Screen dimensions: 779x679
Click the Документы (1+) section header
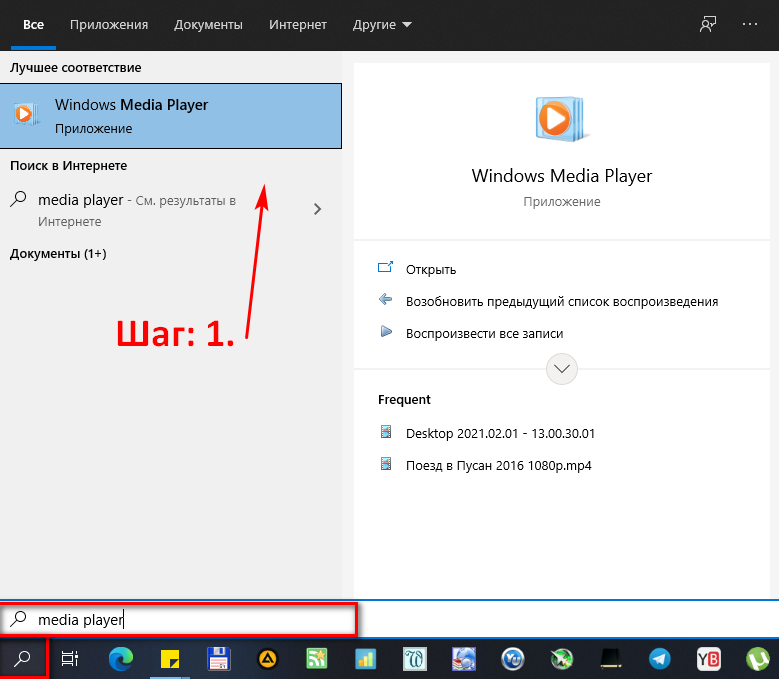(58, 254)
